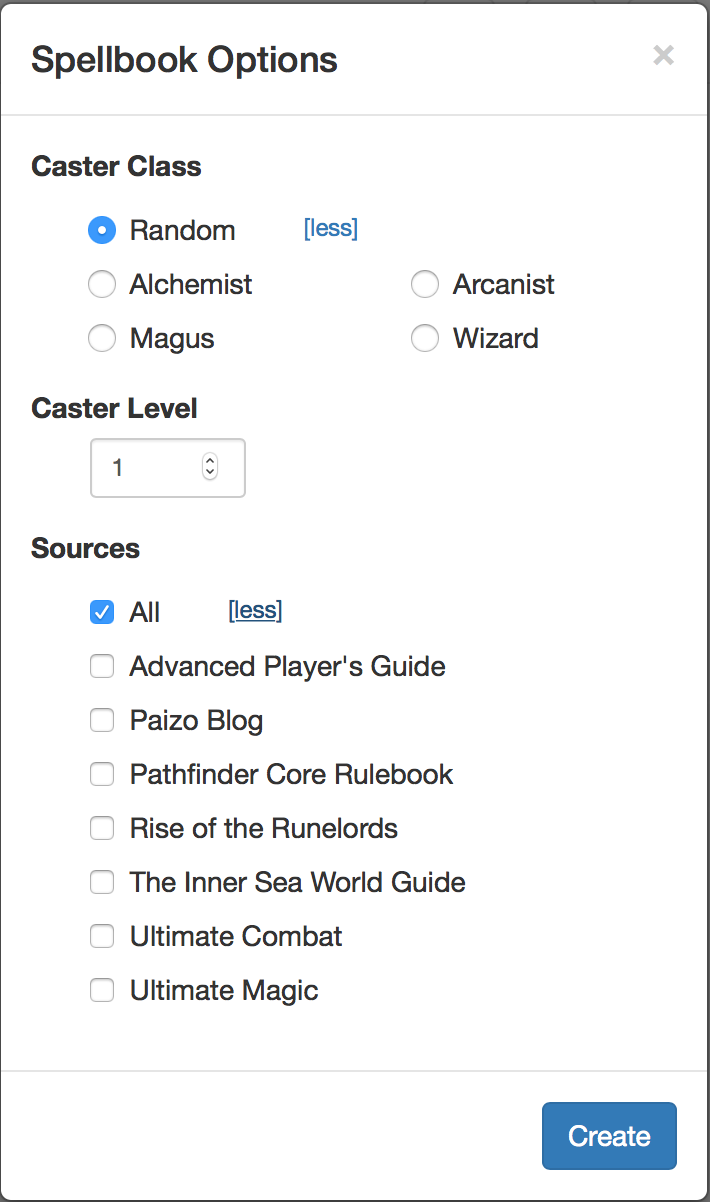Close the Spellbook Options dialog
710x1202 pixels.
coord(663,56)
